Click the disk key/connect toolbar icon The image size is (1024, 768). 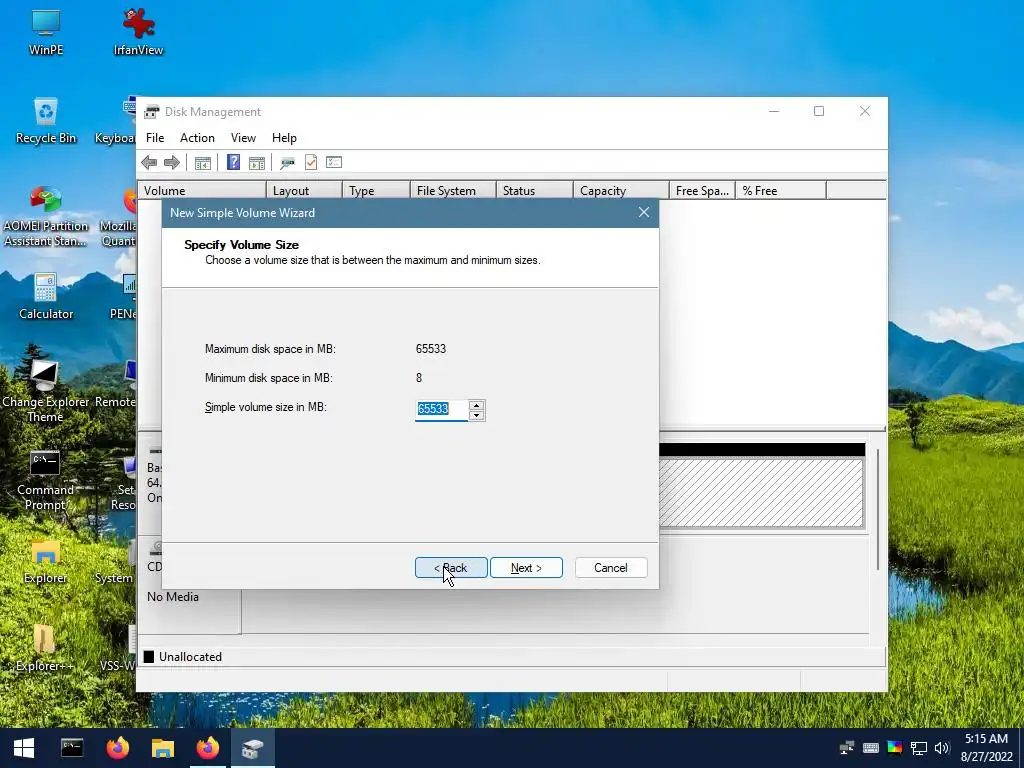287,163
